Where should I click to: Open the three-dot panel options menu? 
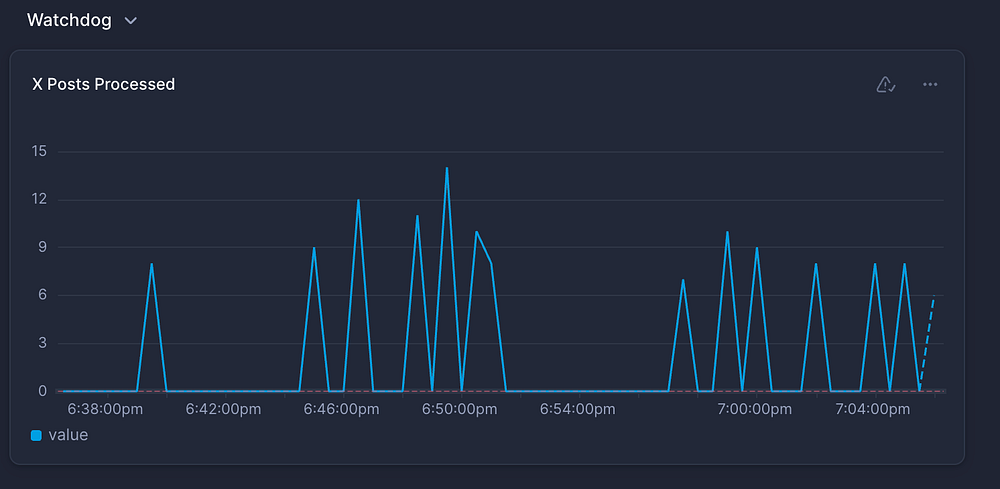930,84
